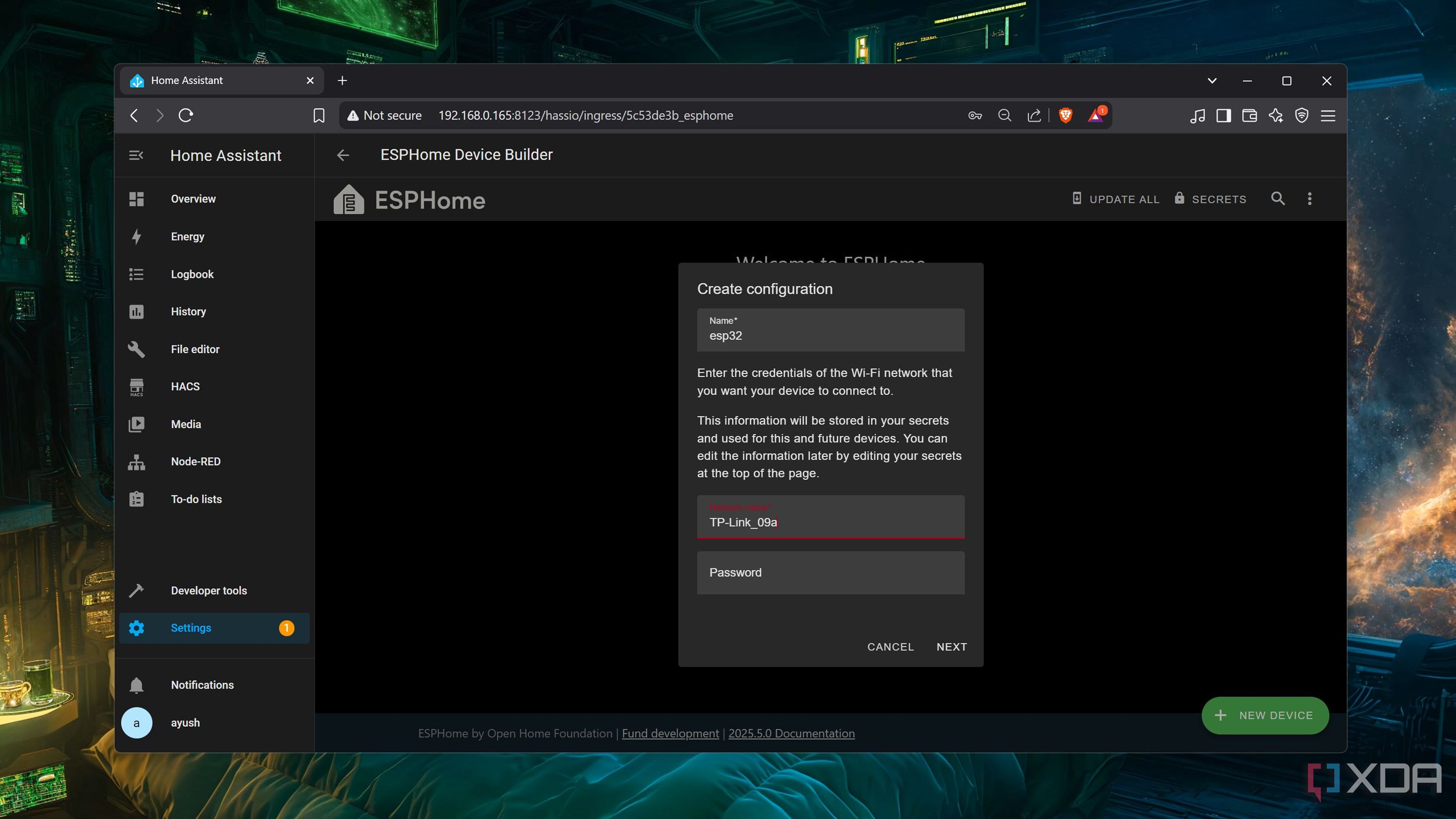Open the ESPHome three-dot overflow menu
The image size is (1456, 819).
[x=1310, y=199]
